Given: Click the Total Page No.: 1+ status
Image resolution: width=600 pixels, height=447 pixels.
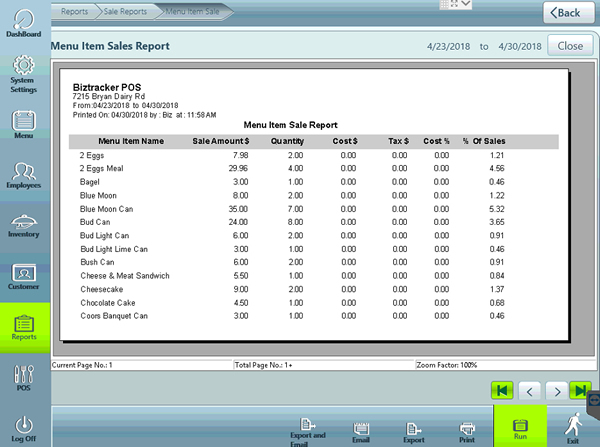Looking at the screenshot, I should (x=263, y=365).
